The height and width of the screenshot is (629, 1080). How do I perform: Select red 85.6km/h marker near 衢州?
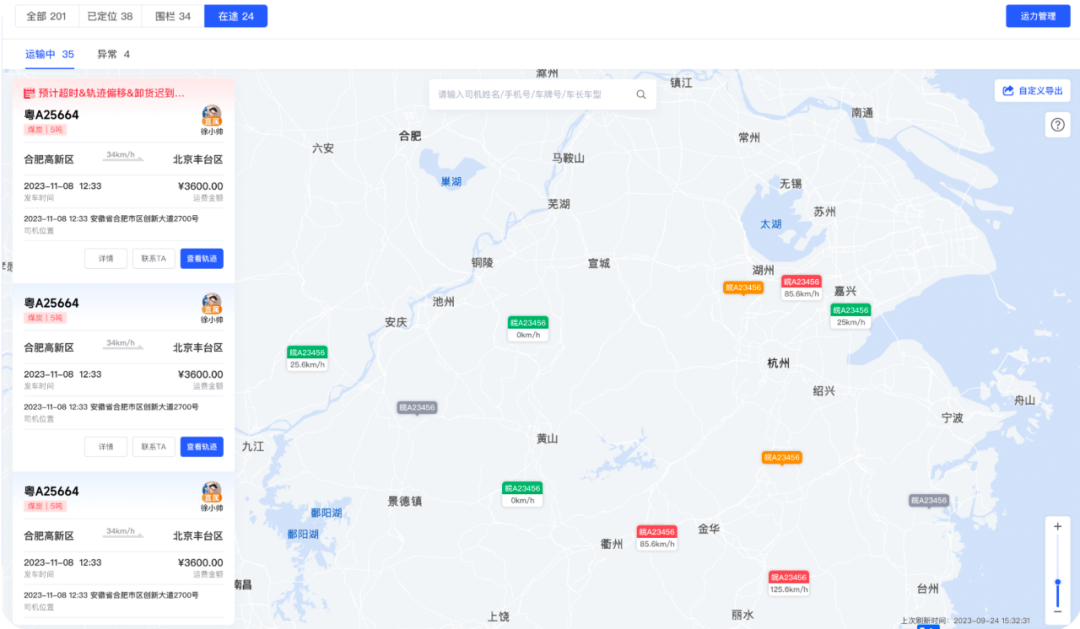(656, 537)
